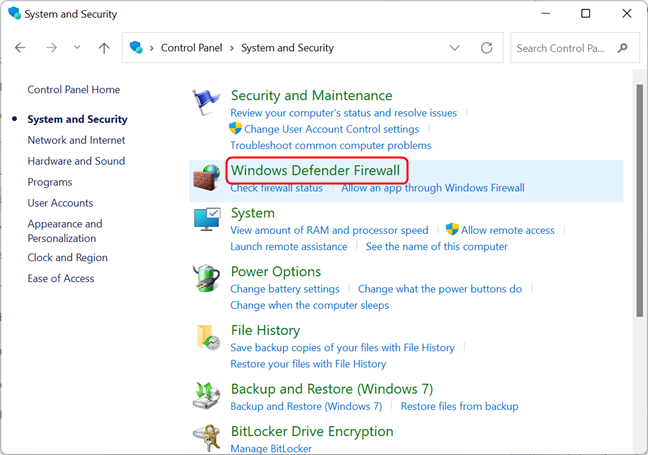The height and width of the screenshot is (455, 648).
Task: Select System and Security in the breadcrumb
Action: tap(287, 48)
